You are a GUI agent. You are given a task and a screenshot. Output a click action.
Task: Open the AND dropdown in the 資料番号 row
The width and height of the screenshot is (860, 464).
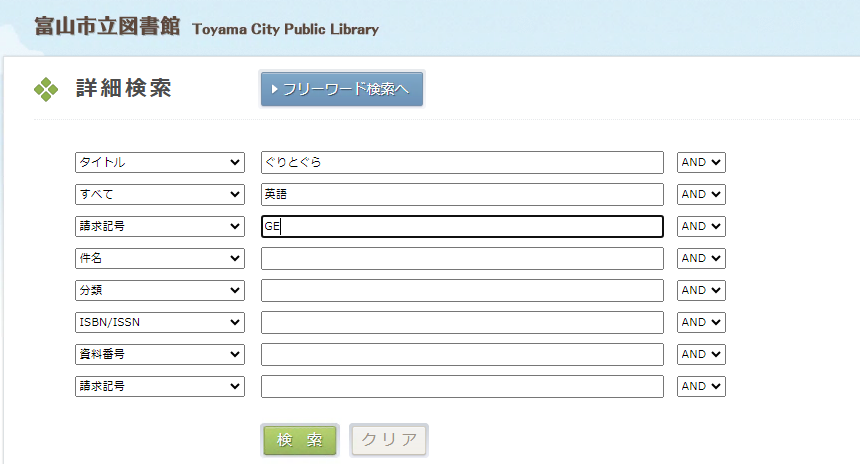(x=701, y=354)
